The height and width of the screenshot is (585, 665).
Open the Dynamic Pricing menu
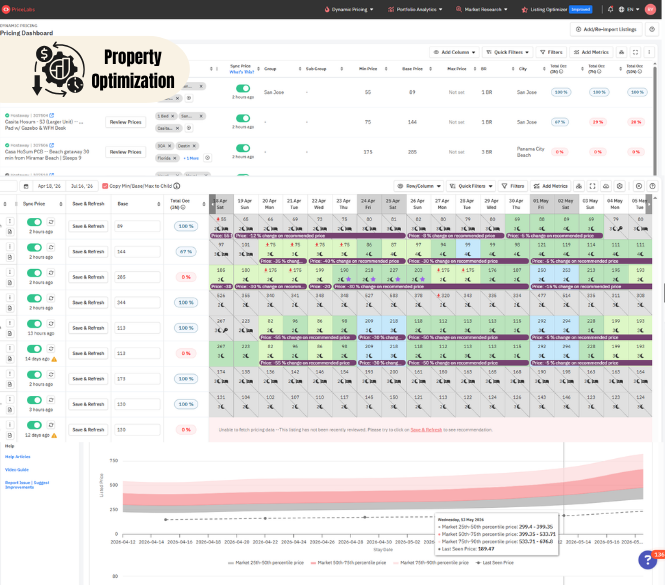[x=349, y=9]
